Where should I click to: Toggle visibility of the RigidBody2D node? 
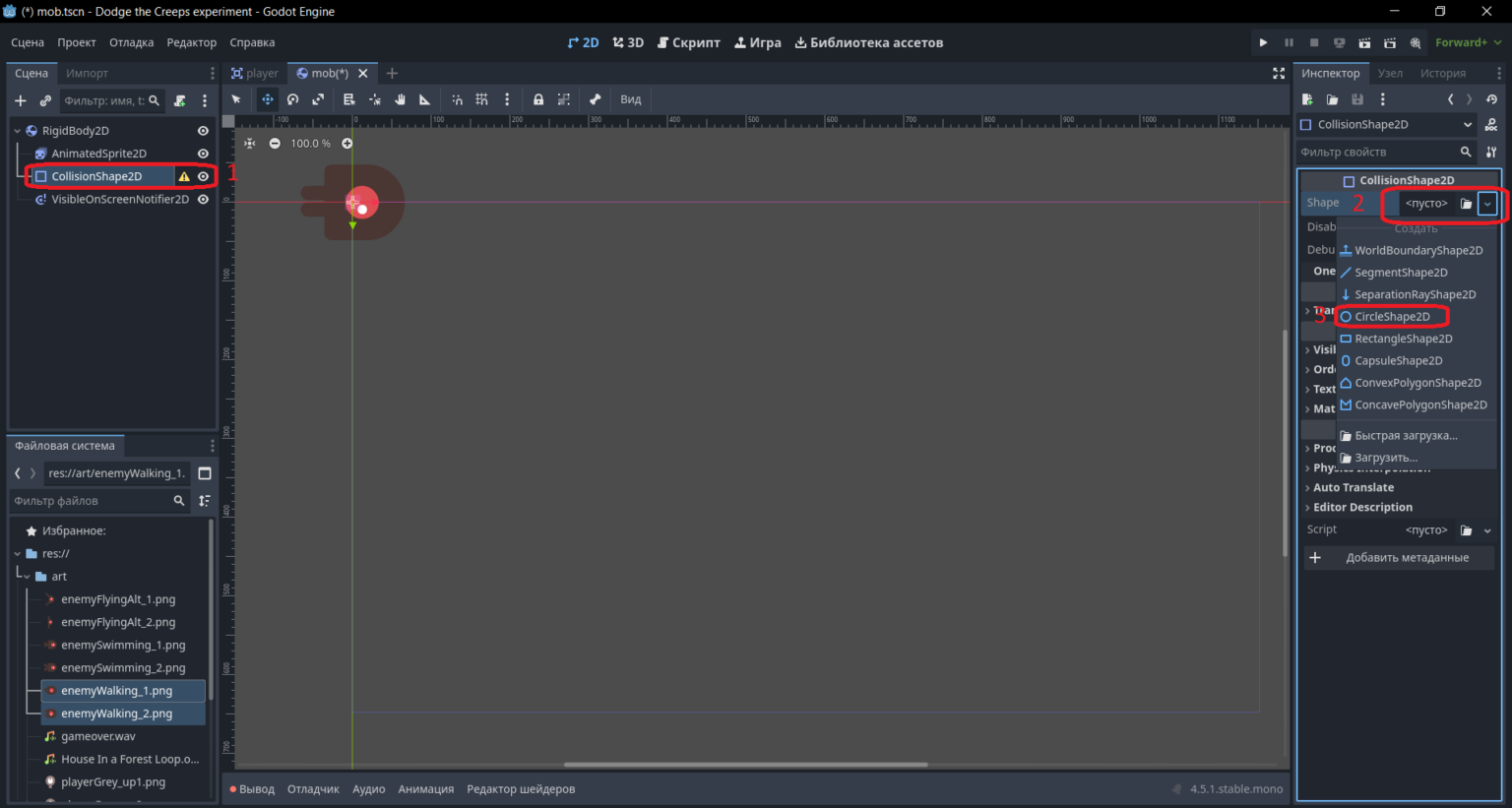click(x=203, y=131)
